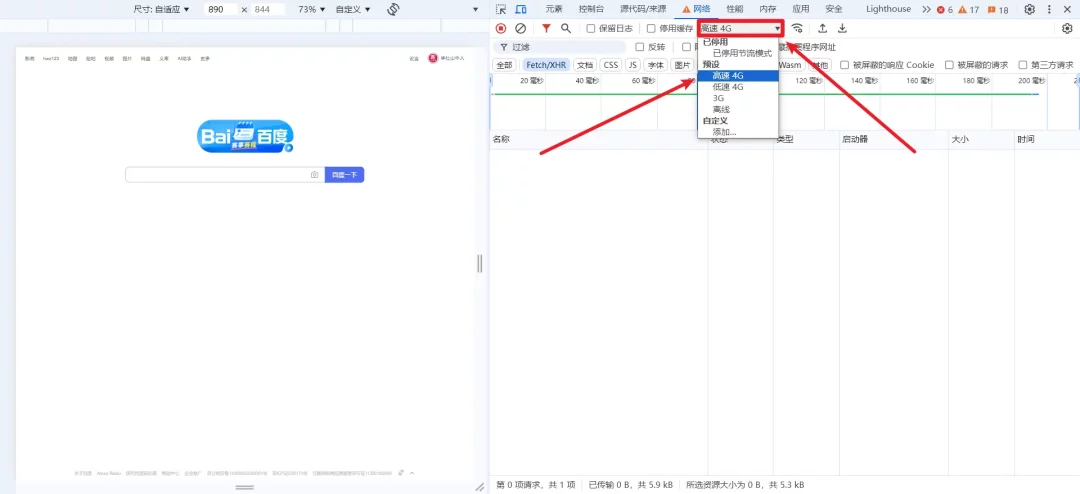
Task: Open network conditions (wifi gear) icon
Action: tap(797, 28)
